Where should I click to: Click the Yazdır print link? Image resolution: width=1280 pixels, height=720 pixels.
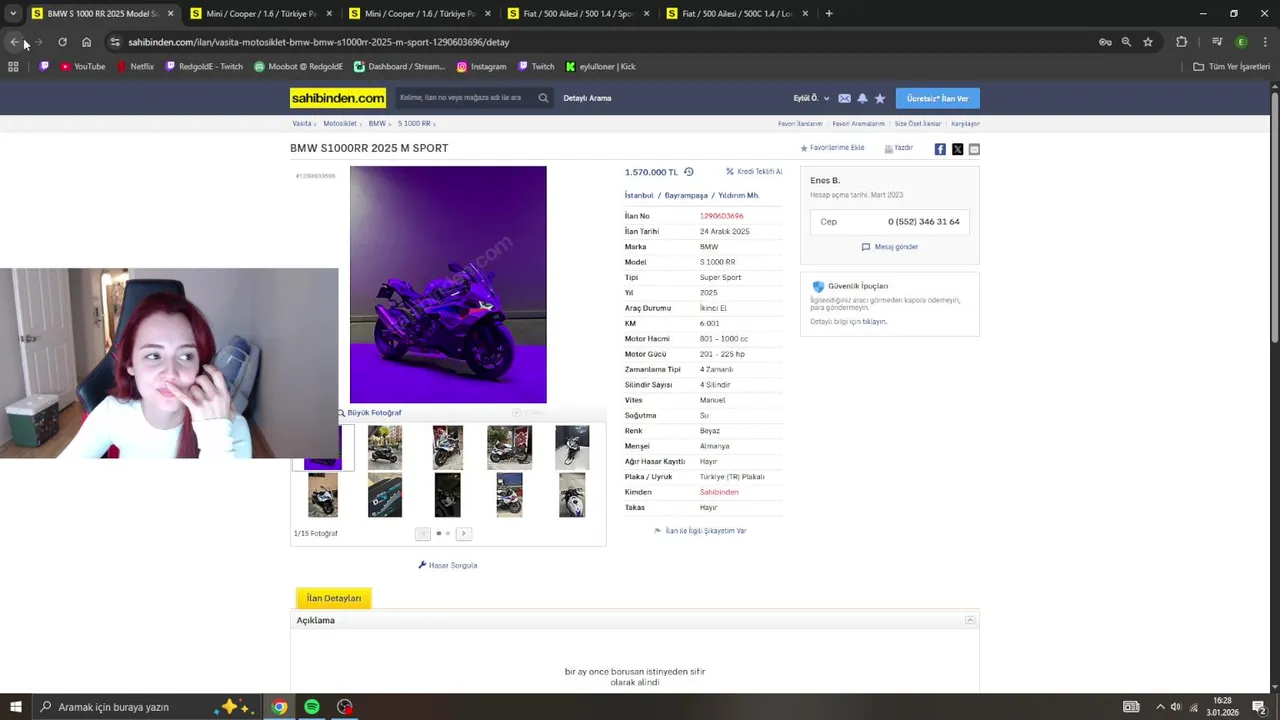pos(899,148)
